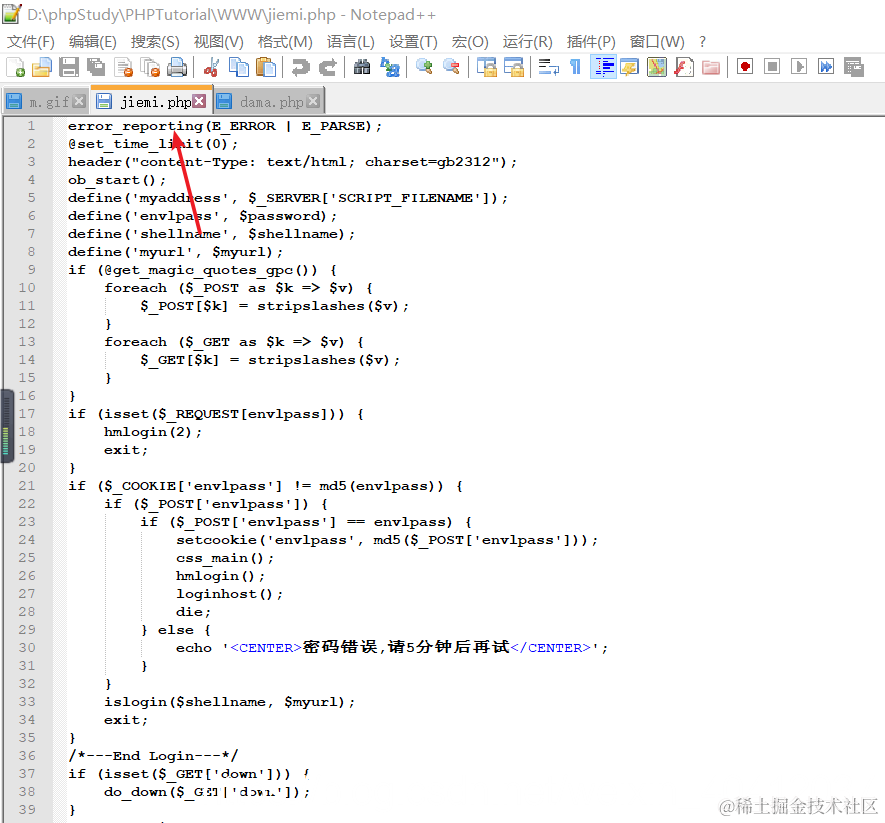Open the 语言(L) menu
The image size is (885, 823).
tap(351, 42)
